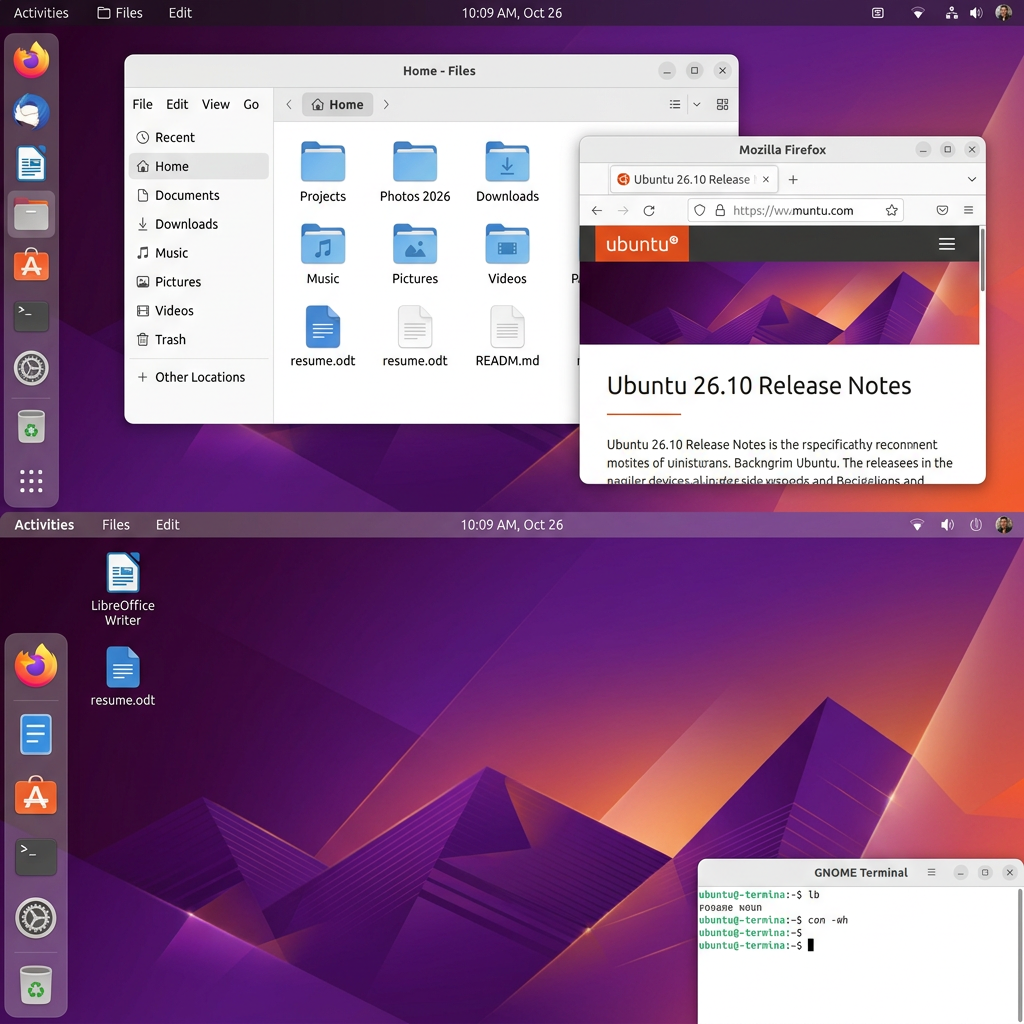Click the padlock site info icon
This screenshot has width=1024, height=1024.
pos(720,210)
